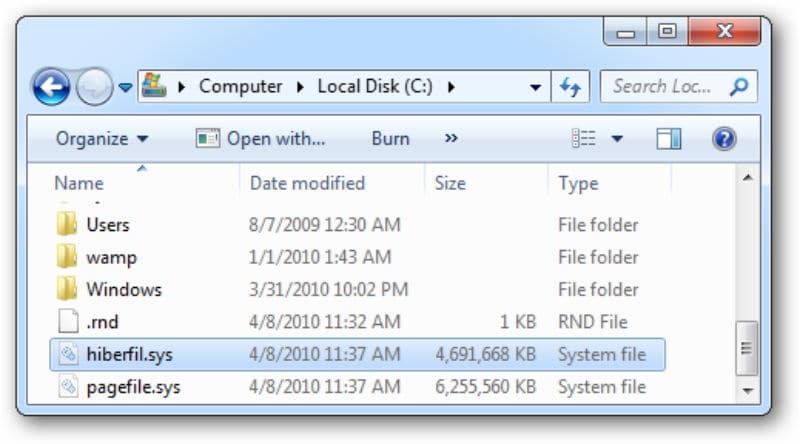The height and width of the screenshot is (444, 800).
Task: Click the Forward navigation arrow button
Action: (94, 88)
